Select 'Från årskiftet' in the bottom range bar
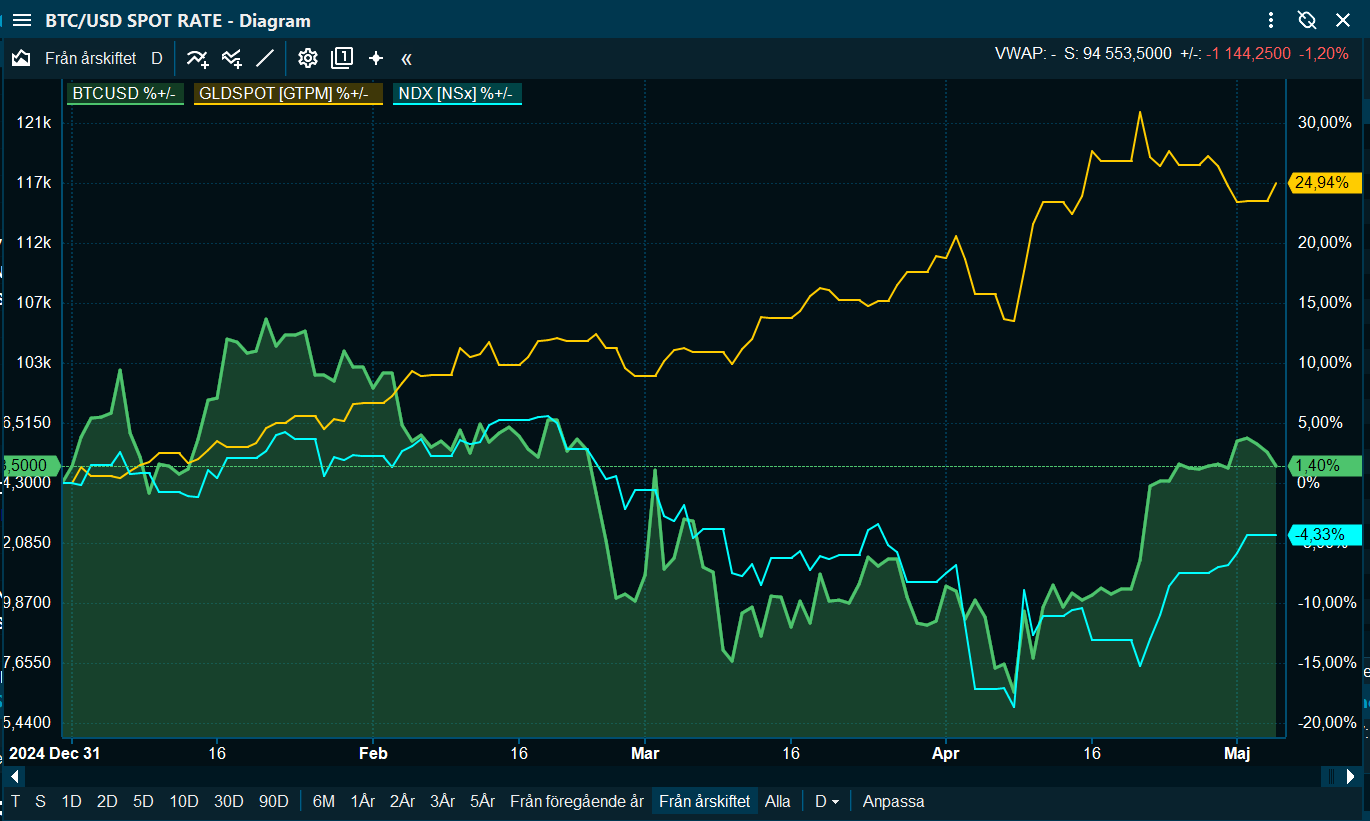 click(705, 801)
